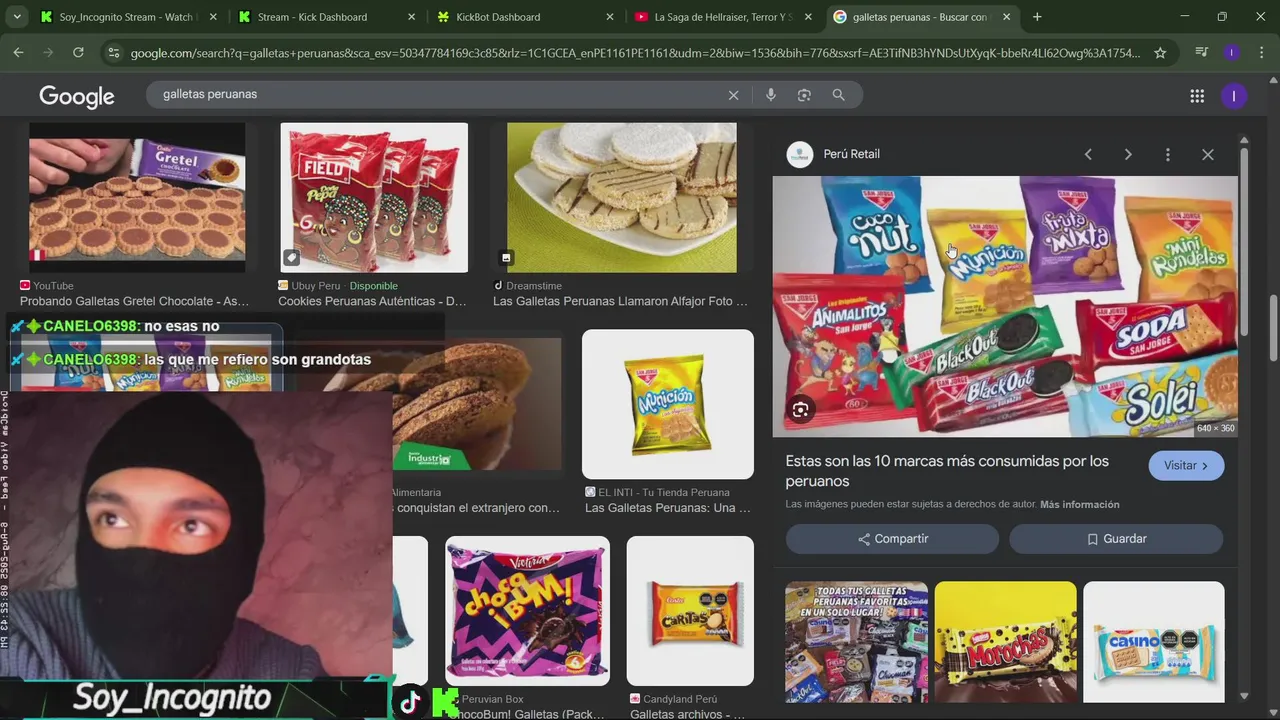Click the Gretel cookies thumbnail
Viewport: 1280px width, 720px height.
137,197
